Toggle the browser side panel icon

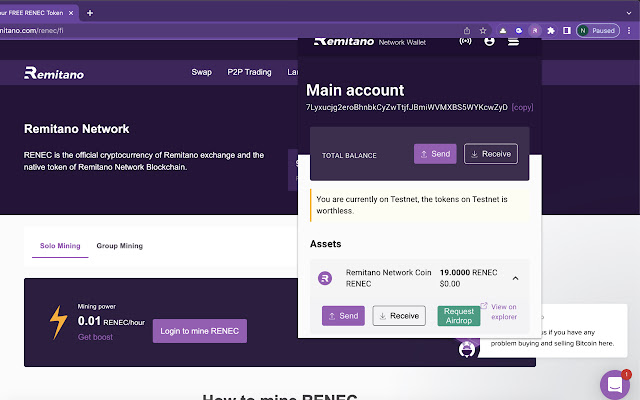click(x=567, y=31)
